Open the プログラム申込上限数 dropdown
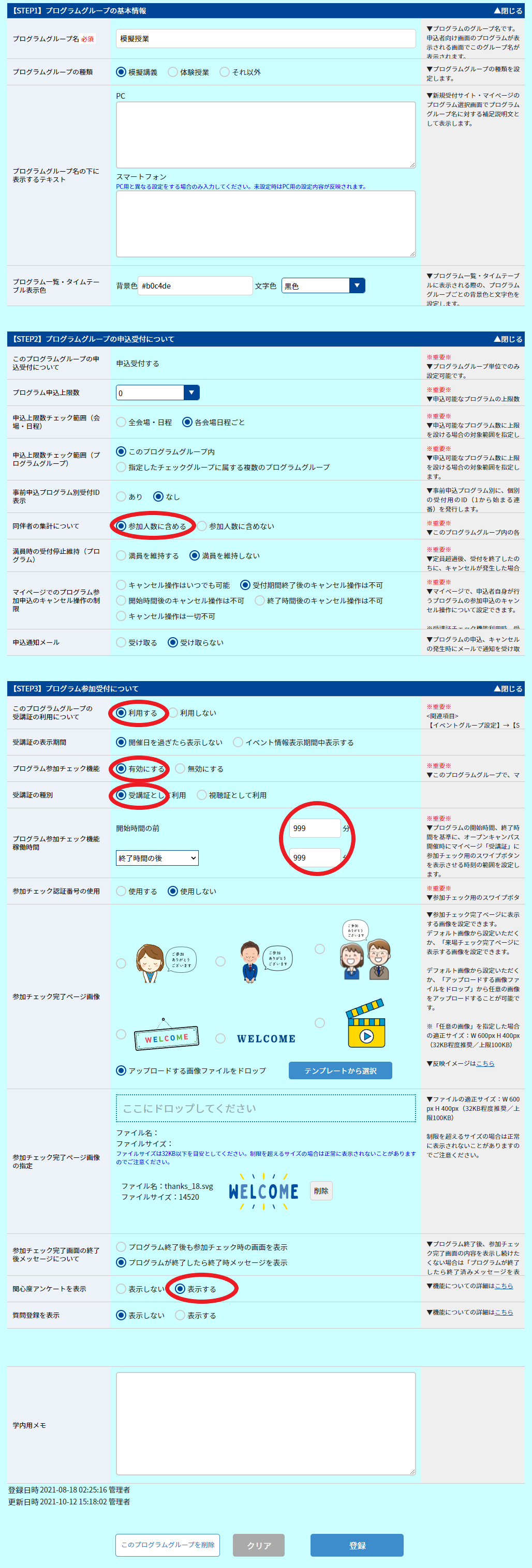Screen dimensions: 532x1568 click(158, 393)
